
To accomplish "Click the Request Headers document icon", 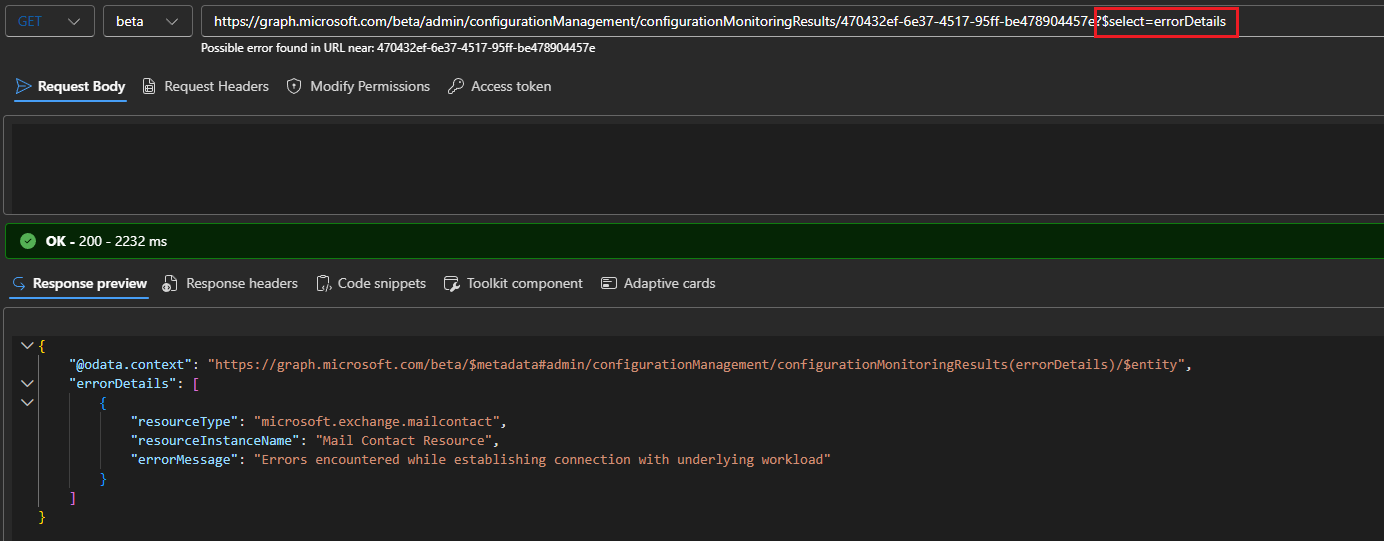I will pos(149,87).
